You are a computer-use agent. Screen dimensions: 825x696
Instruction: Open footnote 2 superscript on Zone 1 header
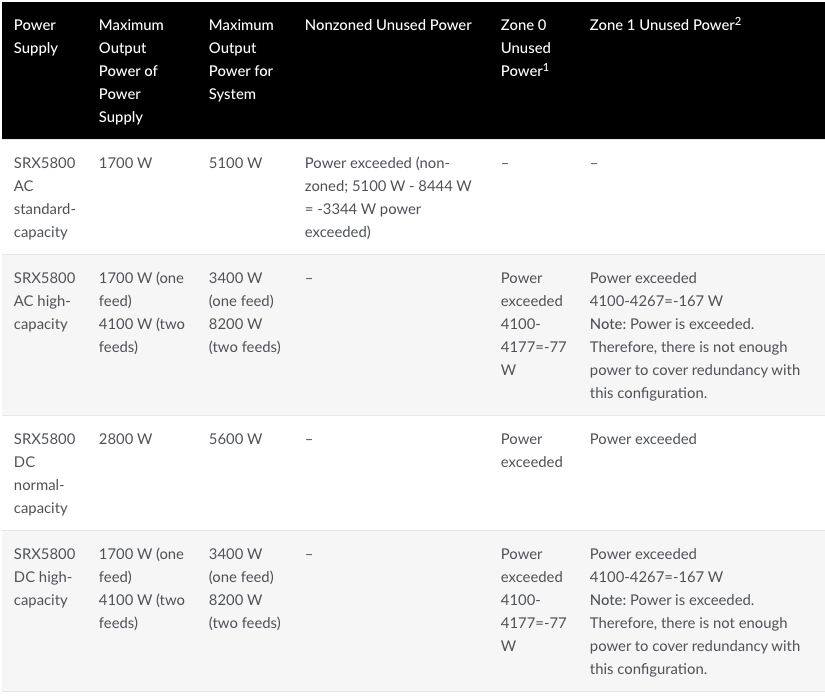[x=738, y=21]
